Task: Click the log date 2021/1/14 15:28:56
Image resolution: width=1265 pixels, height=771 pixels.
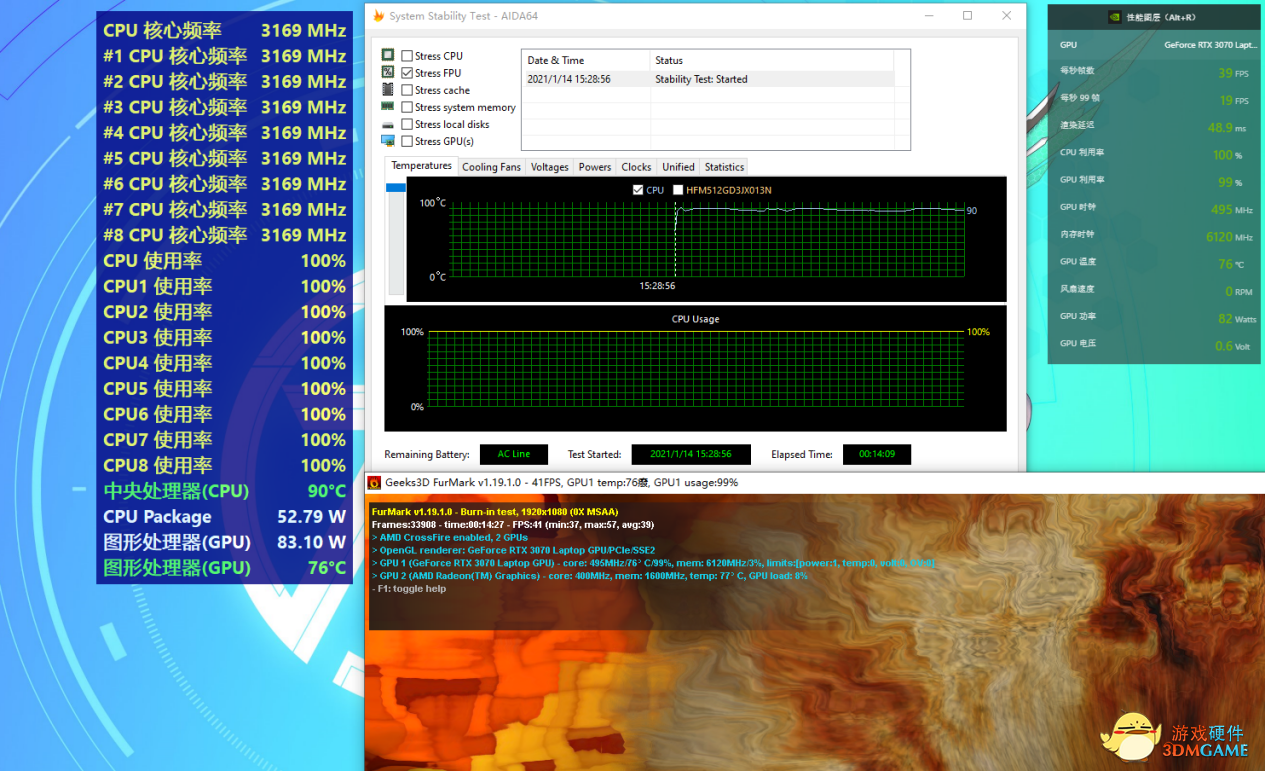Action: (569, 79)
